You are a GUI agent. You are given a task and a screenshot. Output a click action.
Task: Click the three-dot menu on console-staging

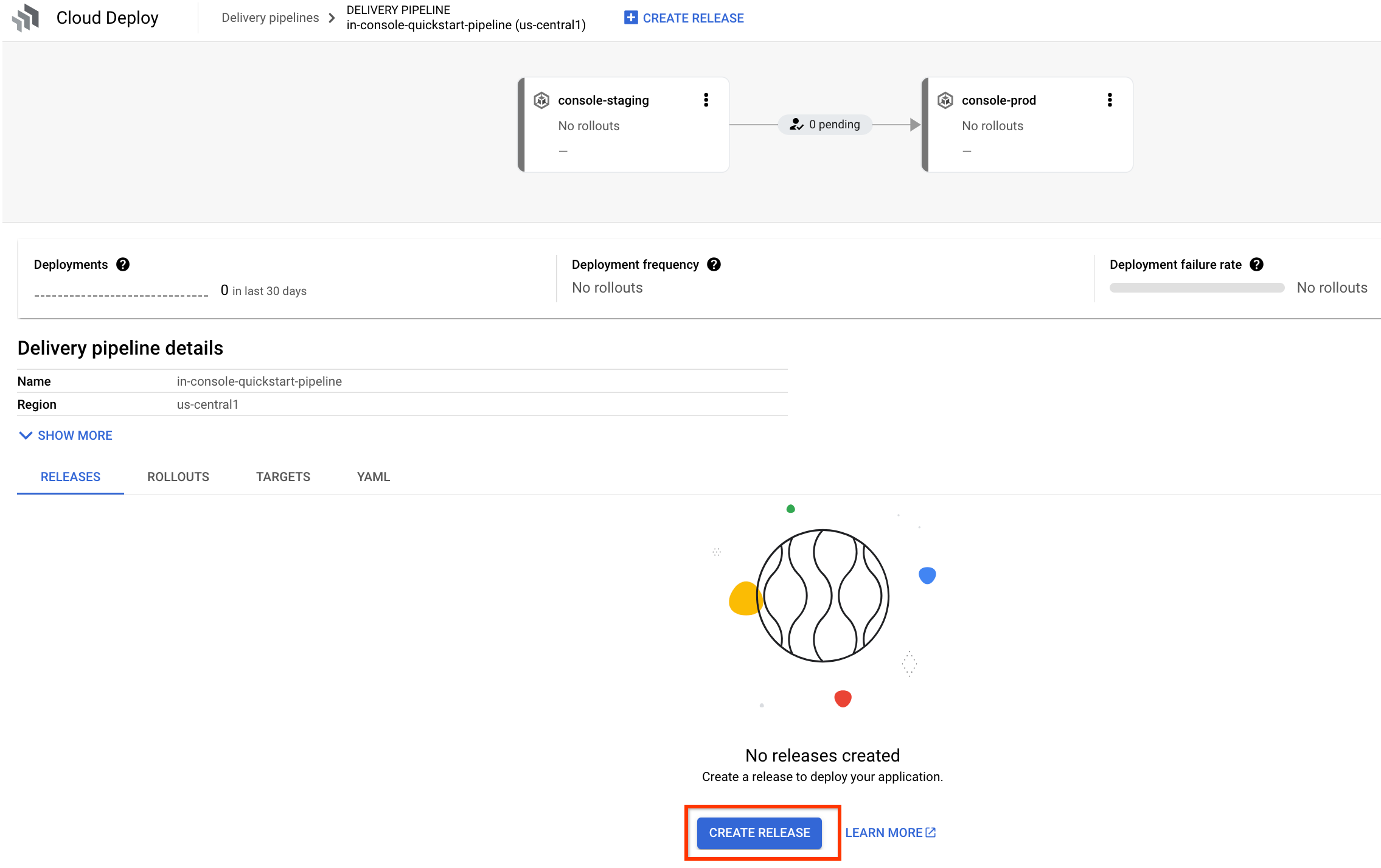click(705, 99)
